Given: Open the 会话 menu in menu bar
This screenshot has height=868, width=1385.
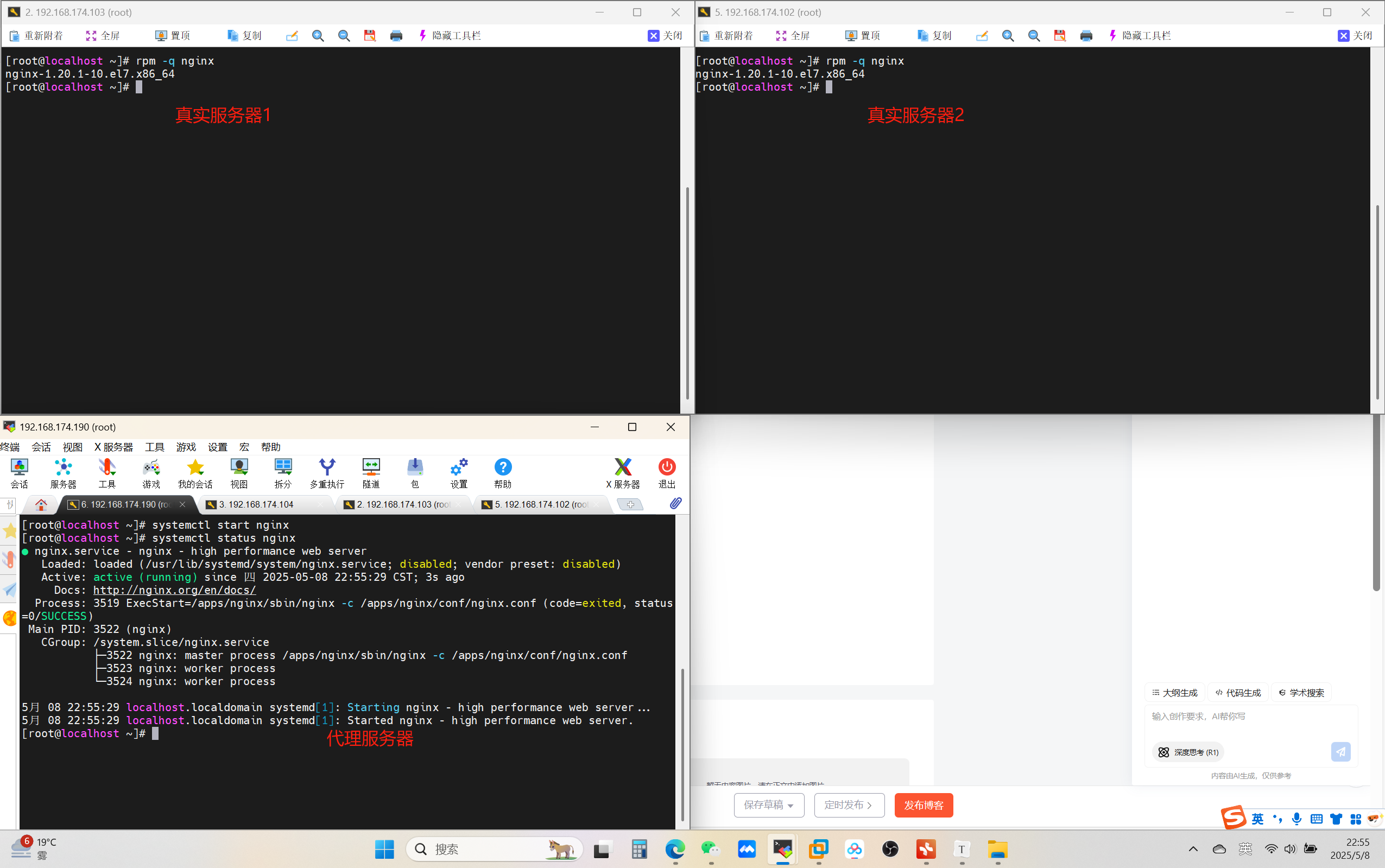Looking at the screenshot, I should point(41,447).
